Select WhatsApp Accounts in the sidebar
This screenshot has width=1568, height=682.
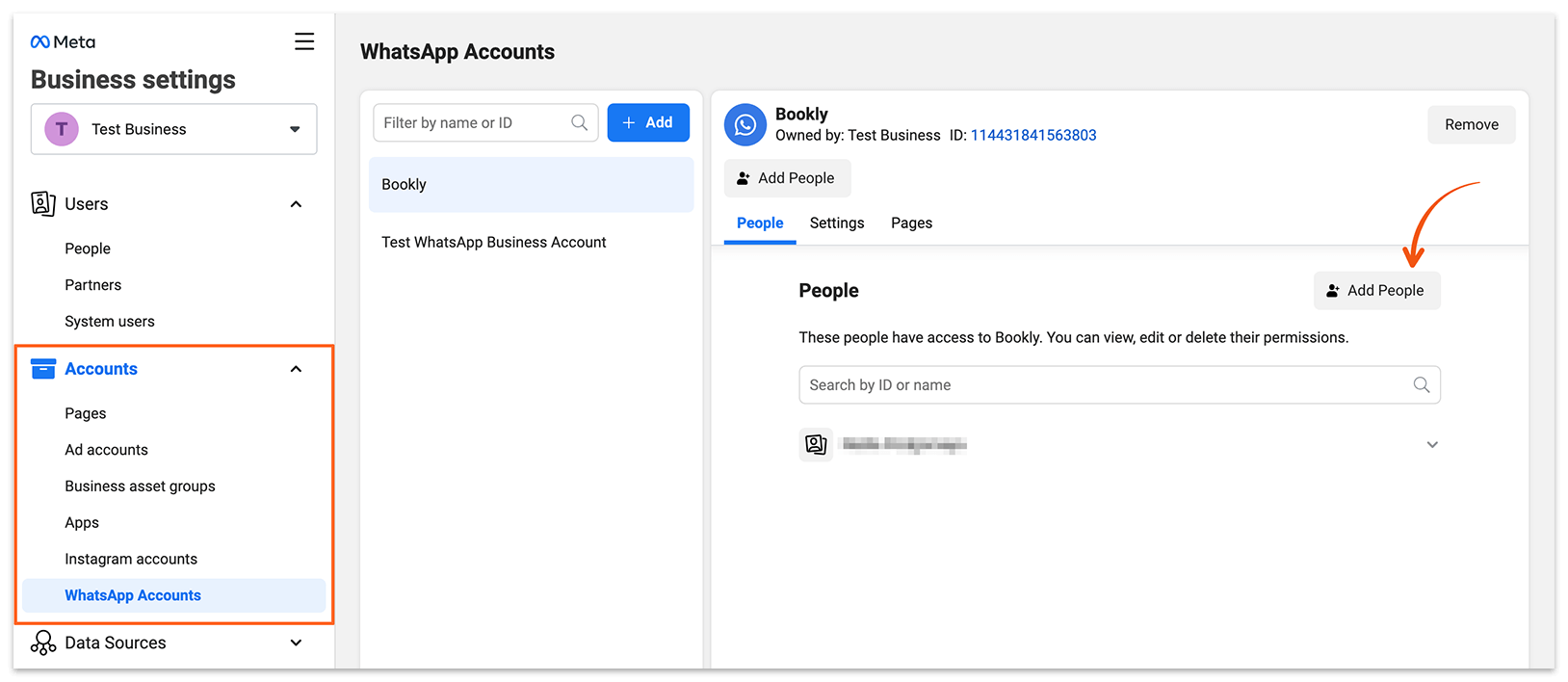[x=174, y=595]
